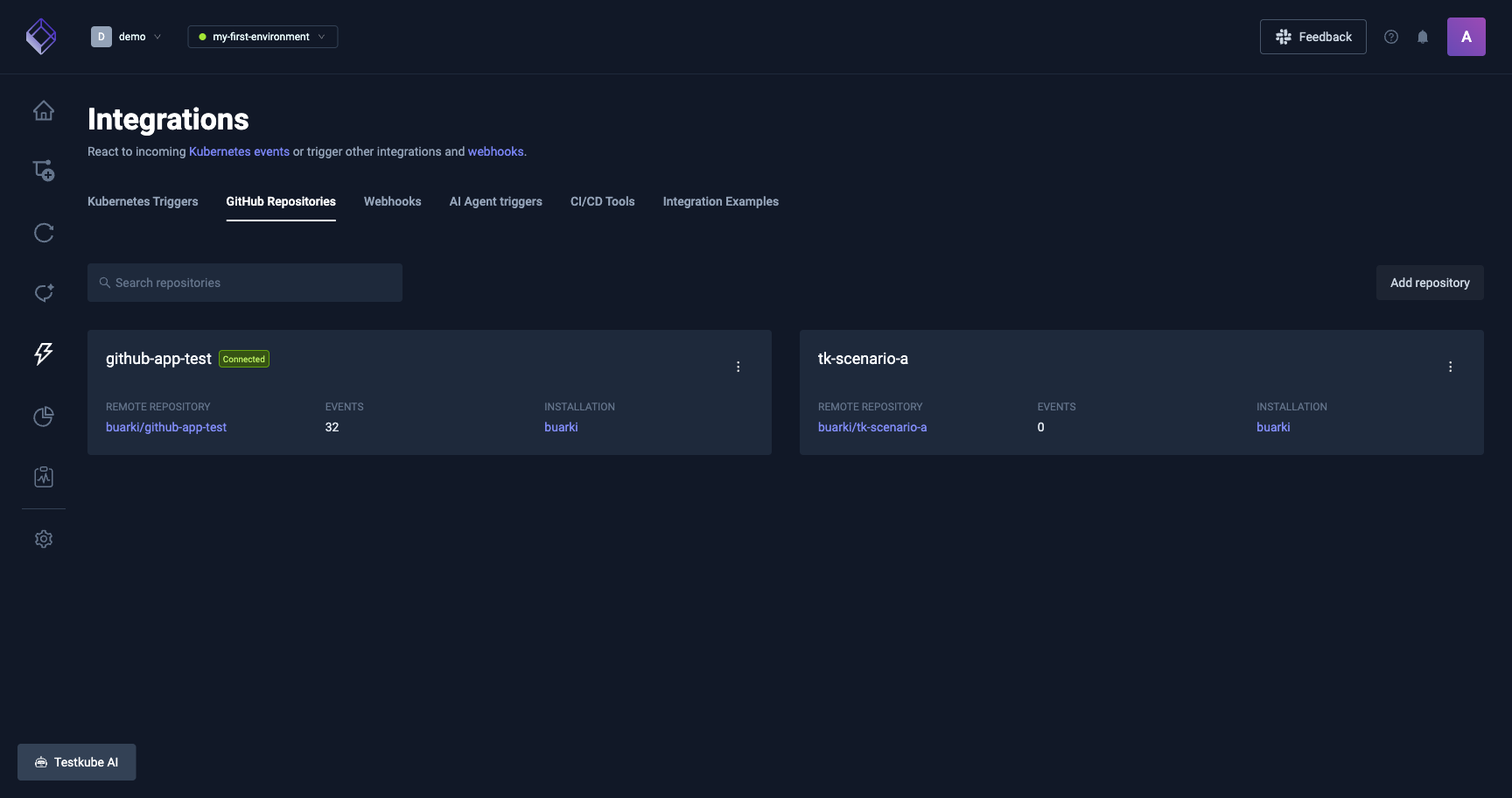Open buarki/tk-scenario-a repository link
Viewport: 1512px width, 798px height.
(x=872, y=427)
